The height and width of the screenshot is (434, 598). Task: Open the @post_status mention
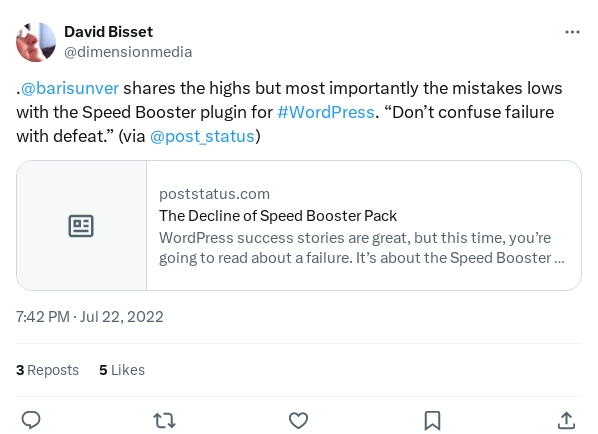pos(202,136)
